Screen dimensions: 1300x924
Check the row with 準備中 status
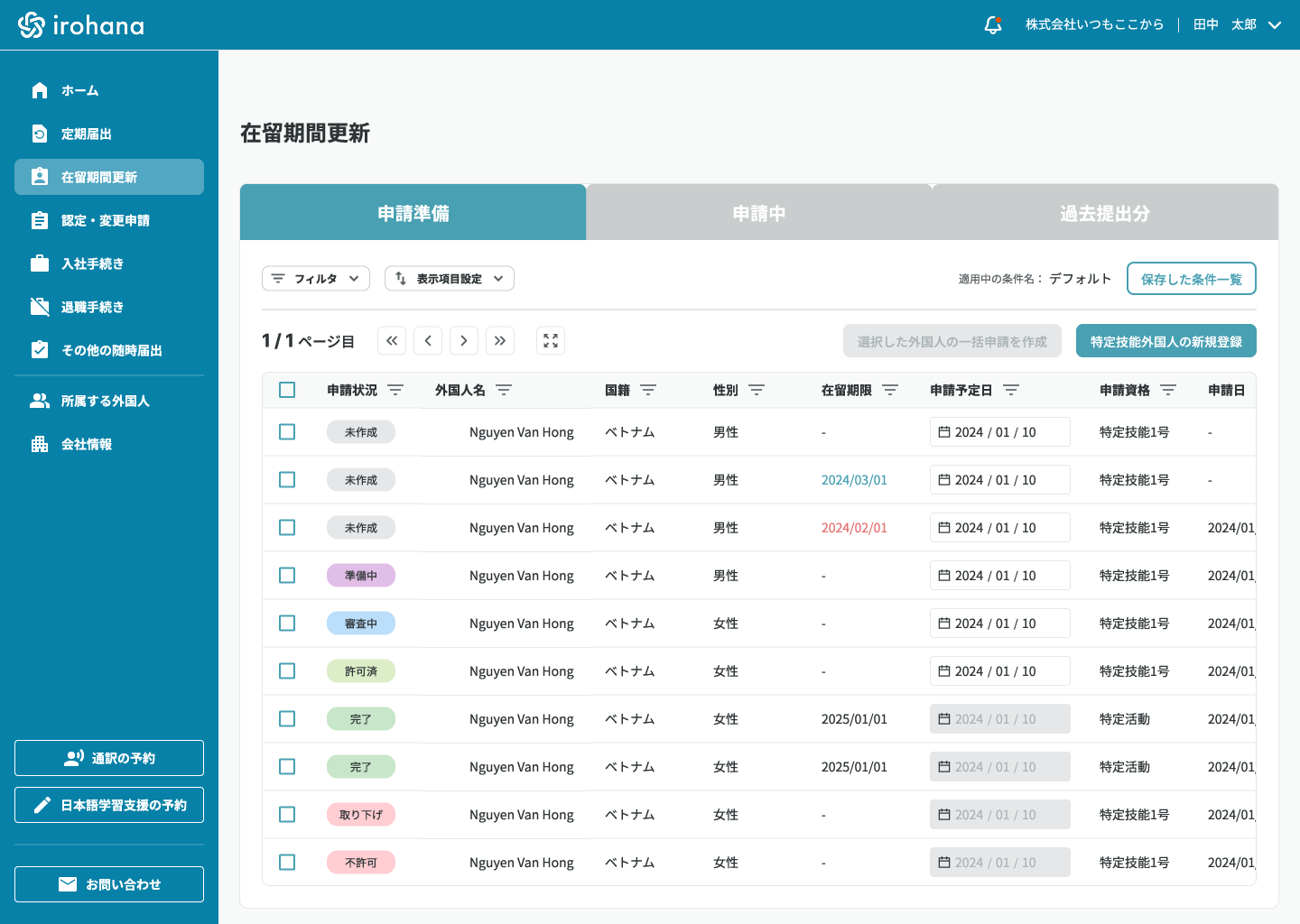pos(287,576)
